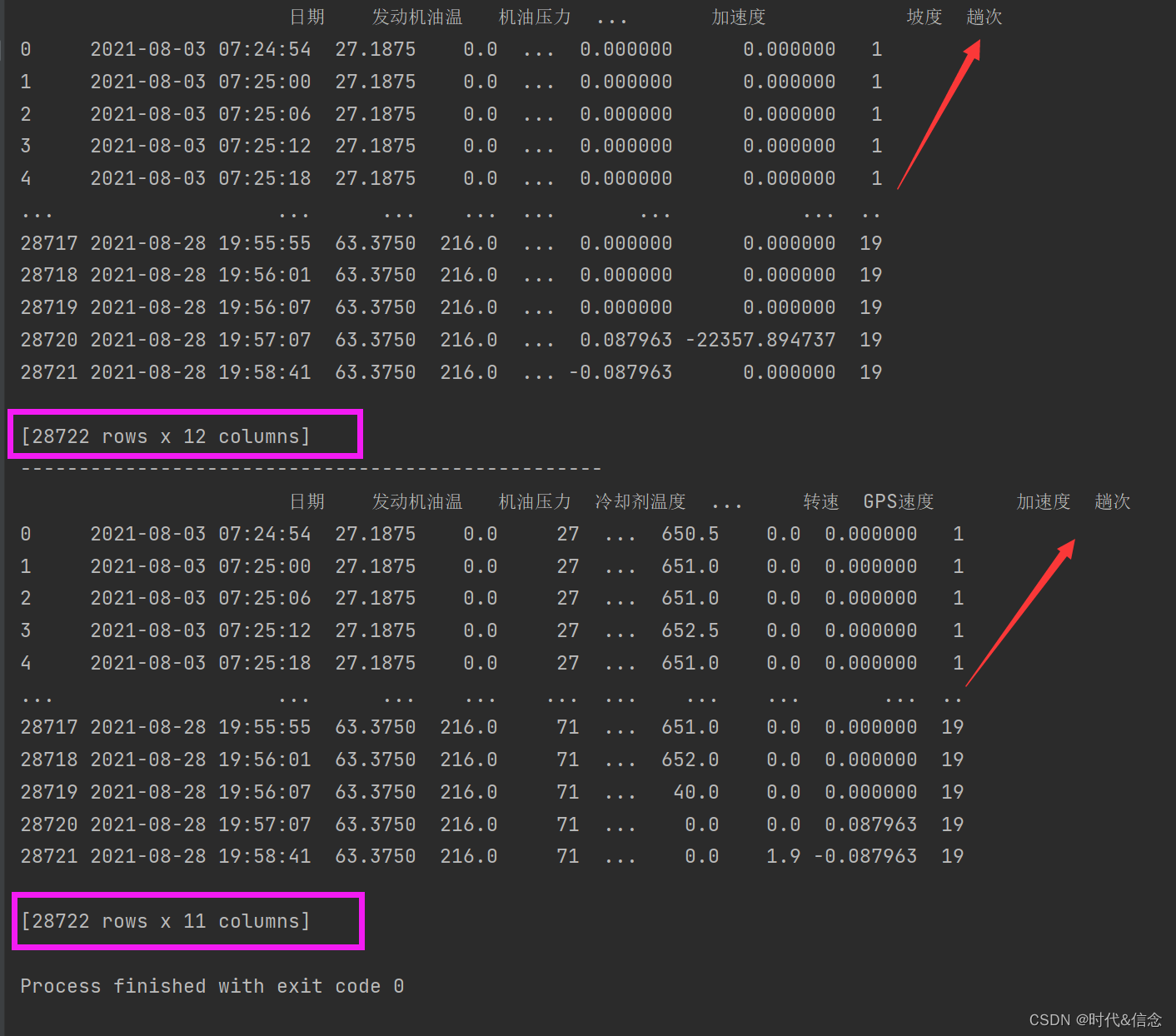Click 趟次 header of the 11-column table
The width and height of the screenshot is (1176, 1036).
[1113, 501]
